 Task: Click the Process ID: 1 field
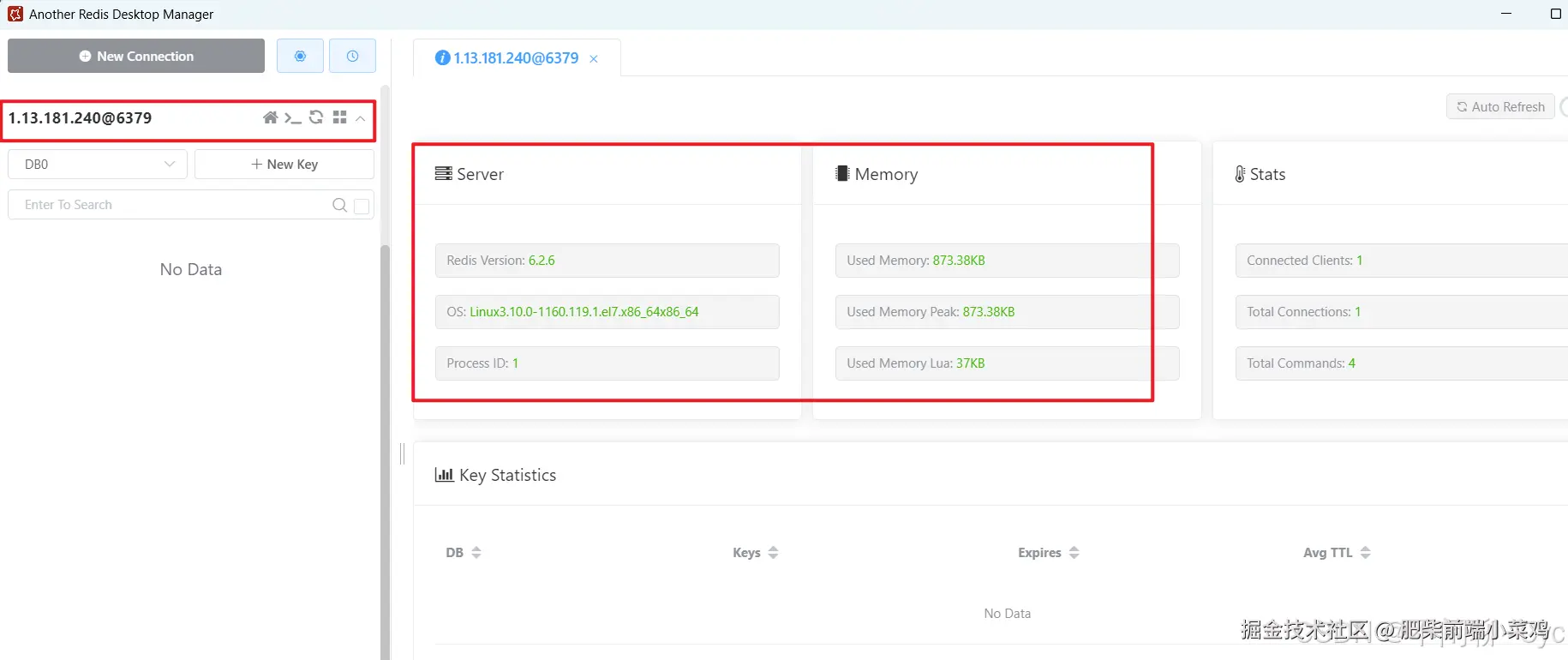pyautogui.click(x=607, y=363)
